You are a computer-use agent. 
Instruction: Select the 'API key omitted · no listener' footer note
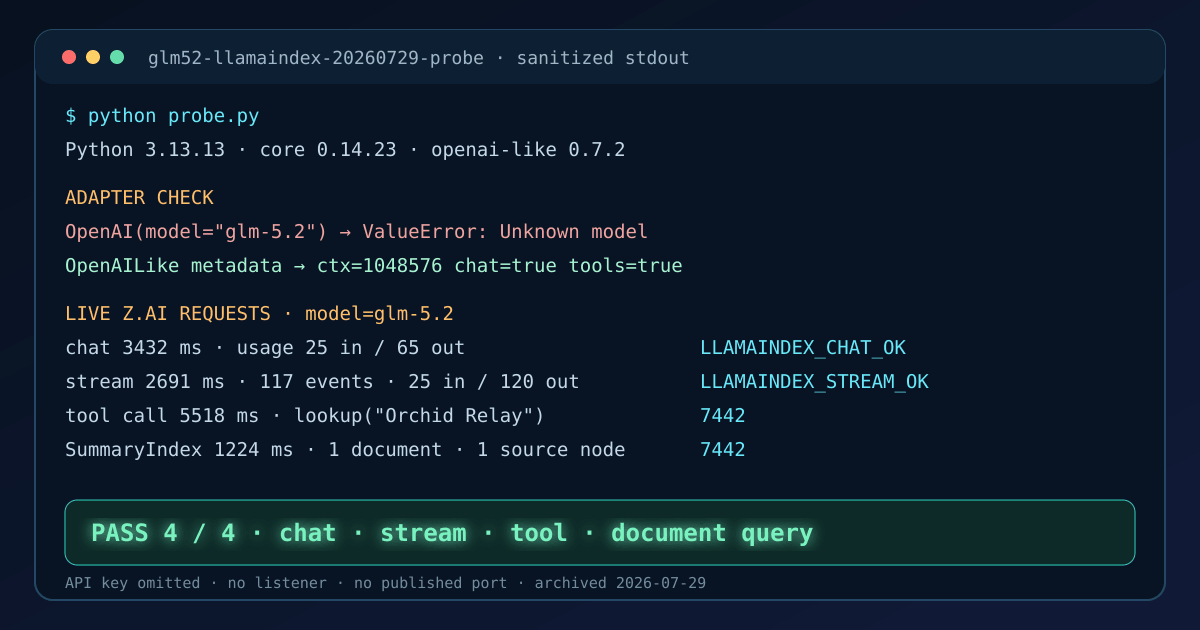click(385, 583)
